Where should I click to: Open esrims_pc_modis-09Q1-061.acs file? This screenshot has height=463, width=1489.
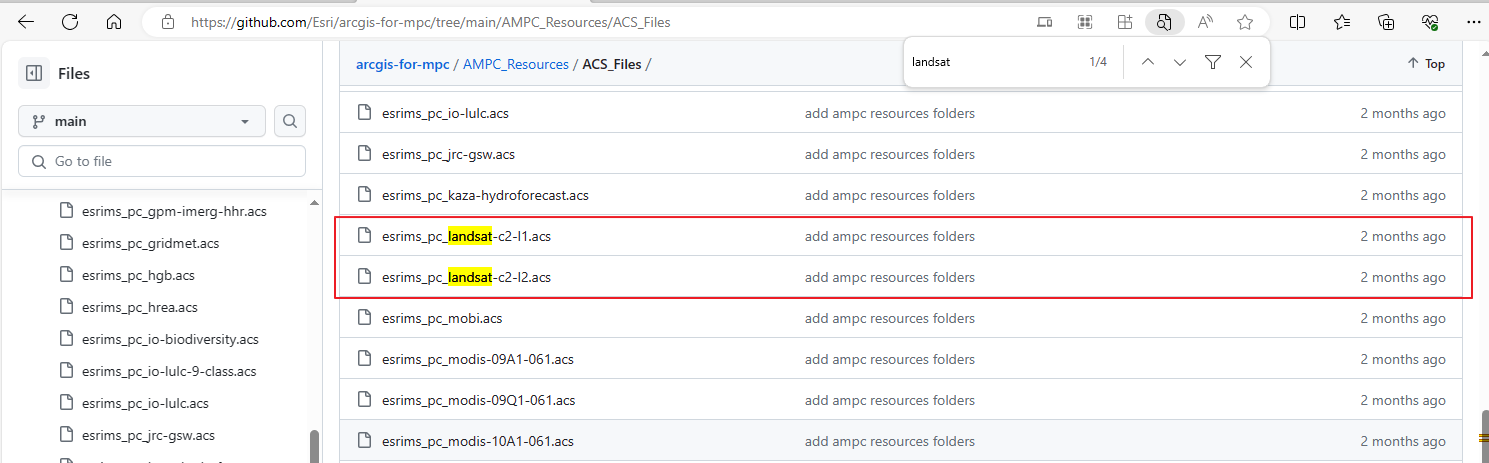478,400
